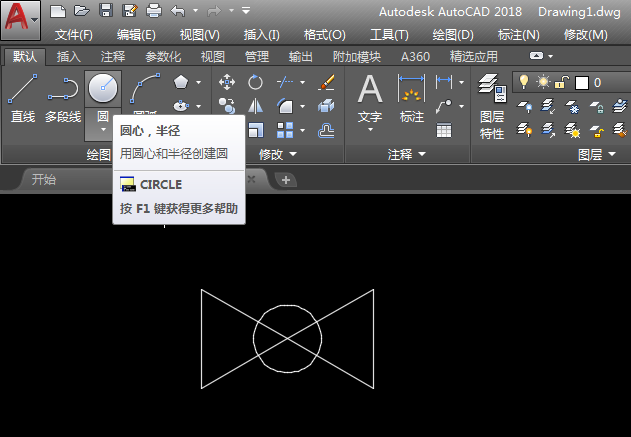Click the Save icon in quick access toolbar
The height and width of the screenshot is (437, 631).
point(105,12)
